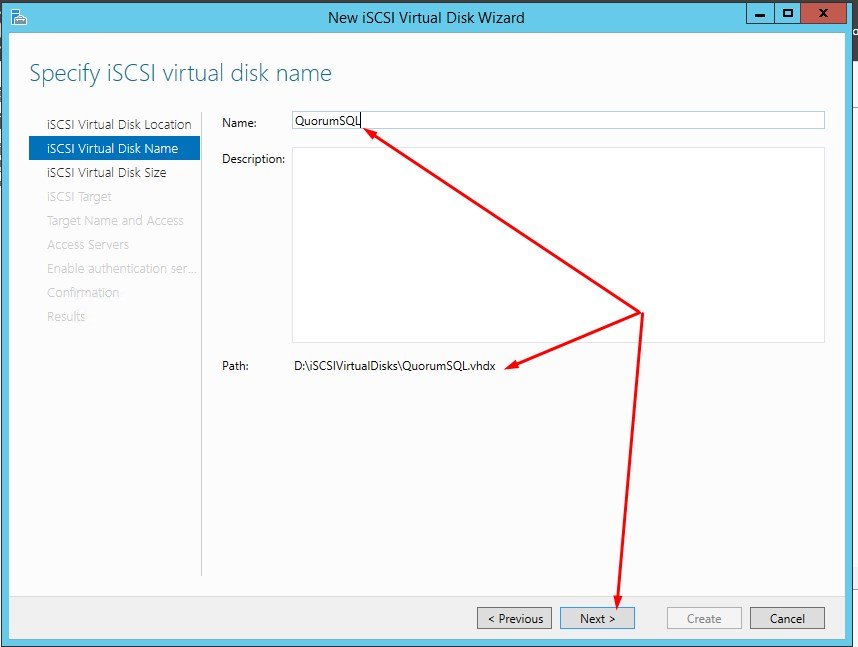Click the wizard icon in the title bar
This screenshot has width=858, height=647.
tap(18, 17)
